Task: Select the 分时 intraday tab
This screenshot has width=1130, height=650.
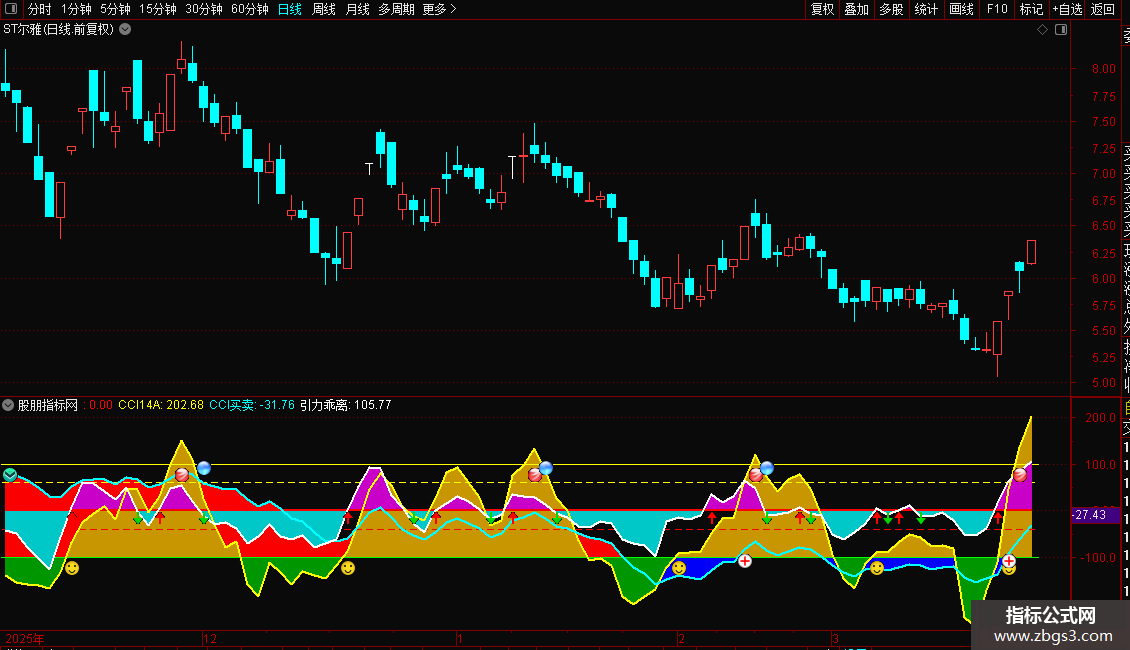Action: click(40, 9)
